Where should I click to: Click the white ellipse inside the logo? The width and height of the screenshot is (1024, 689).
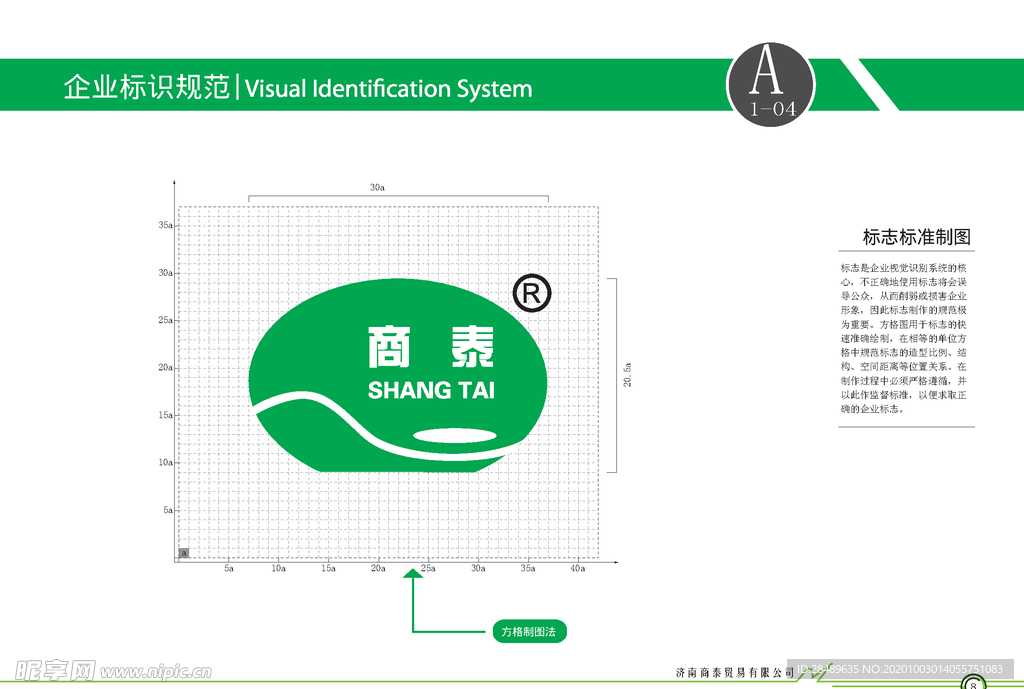pos(455,436)
